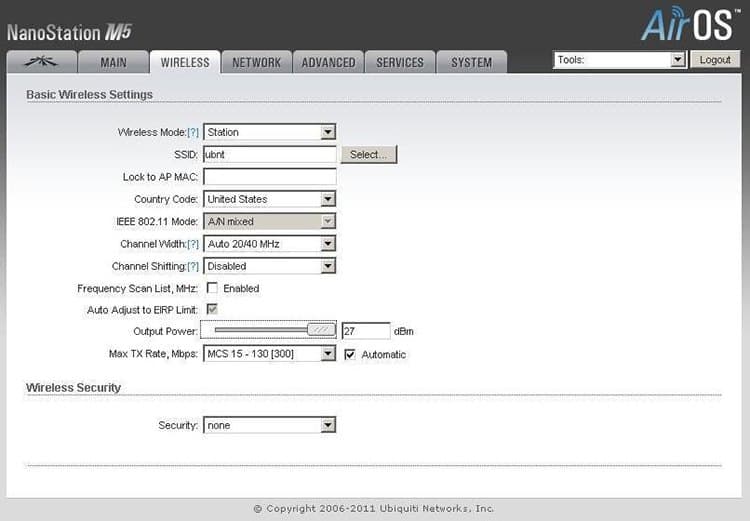Expand the Country Code dropdown
The width and height of the screenshot is (750, 521).
coord(270,199)
